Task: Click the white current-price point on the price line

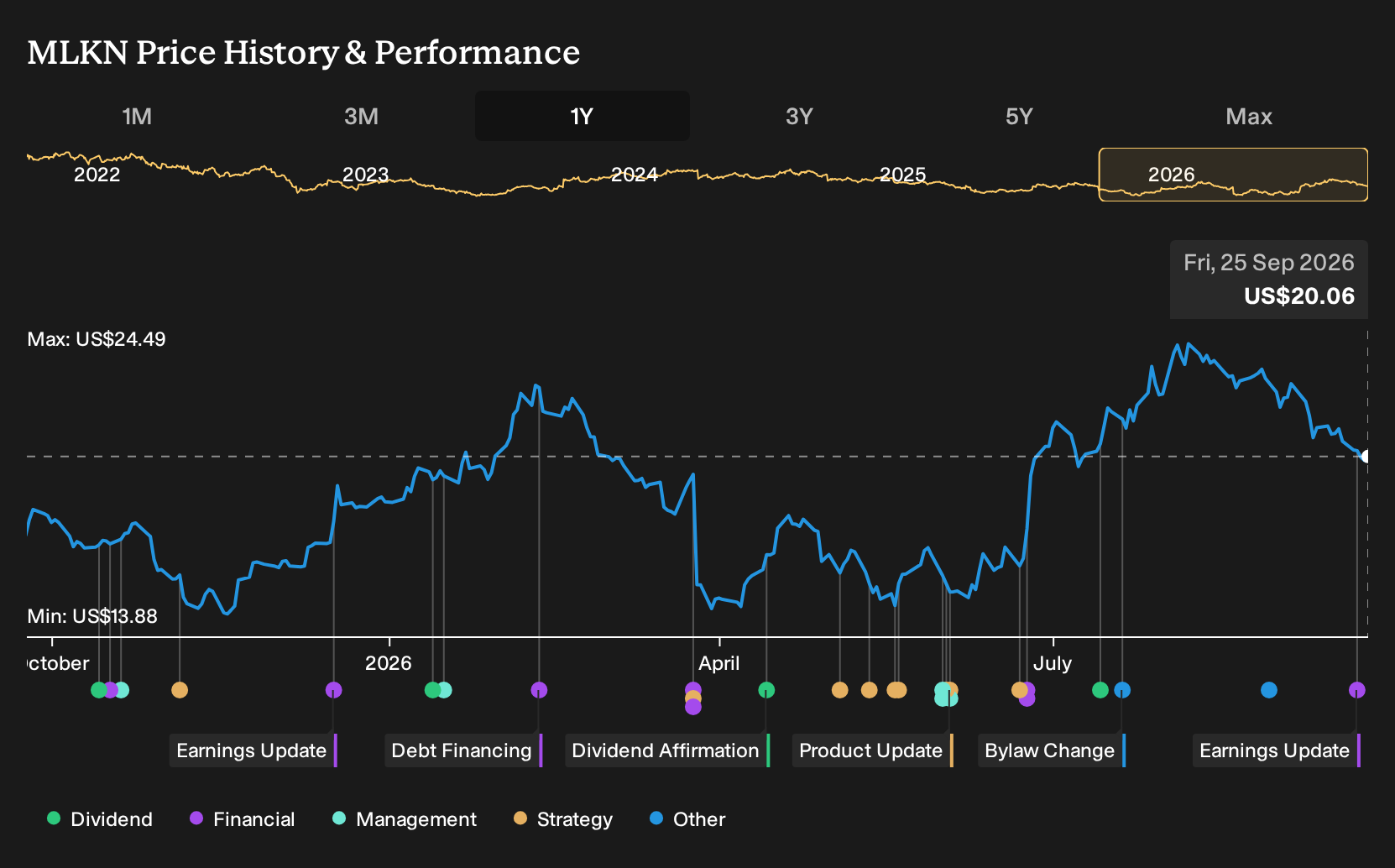Action: point(1366,457)
